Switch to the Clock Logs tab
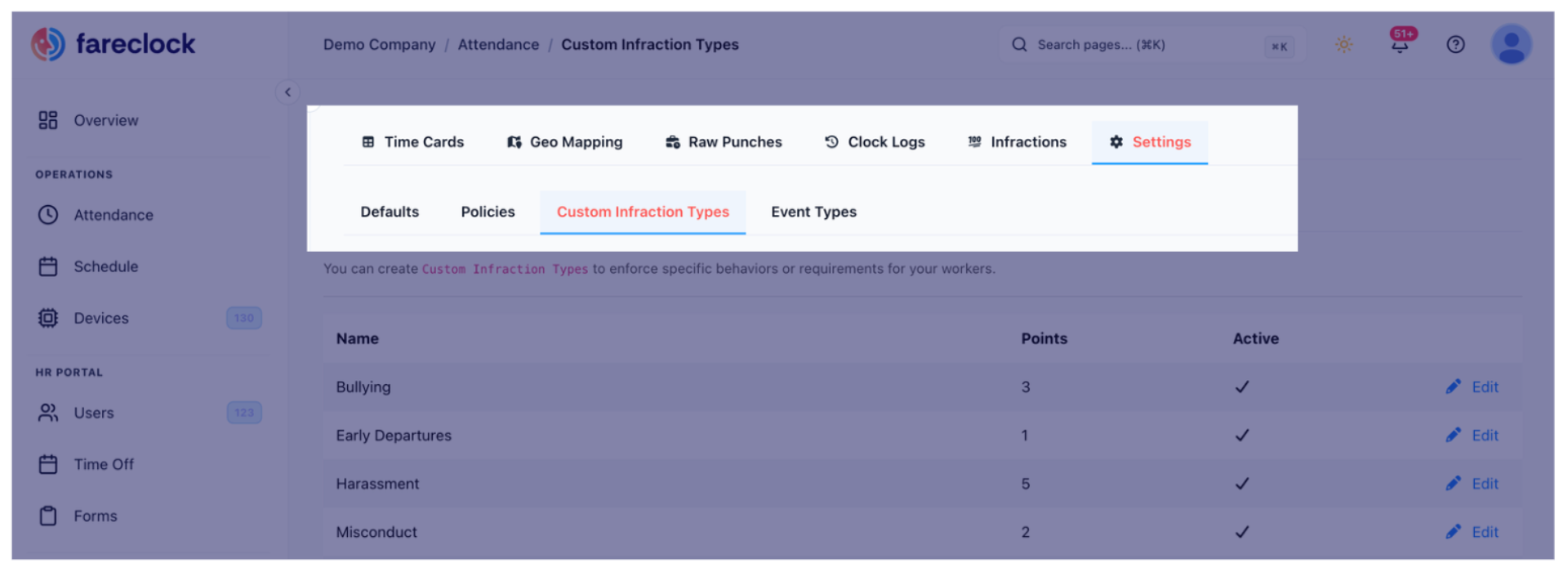The width and height of the screenshot is (1568, 572). point(875,142)
